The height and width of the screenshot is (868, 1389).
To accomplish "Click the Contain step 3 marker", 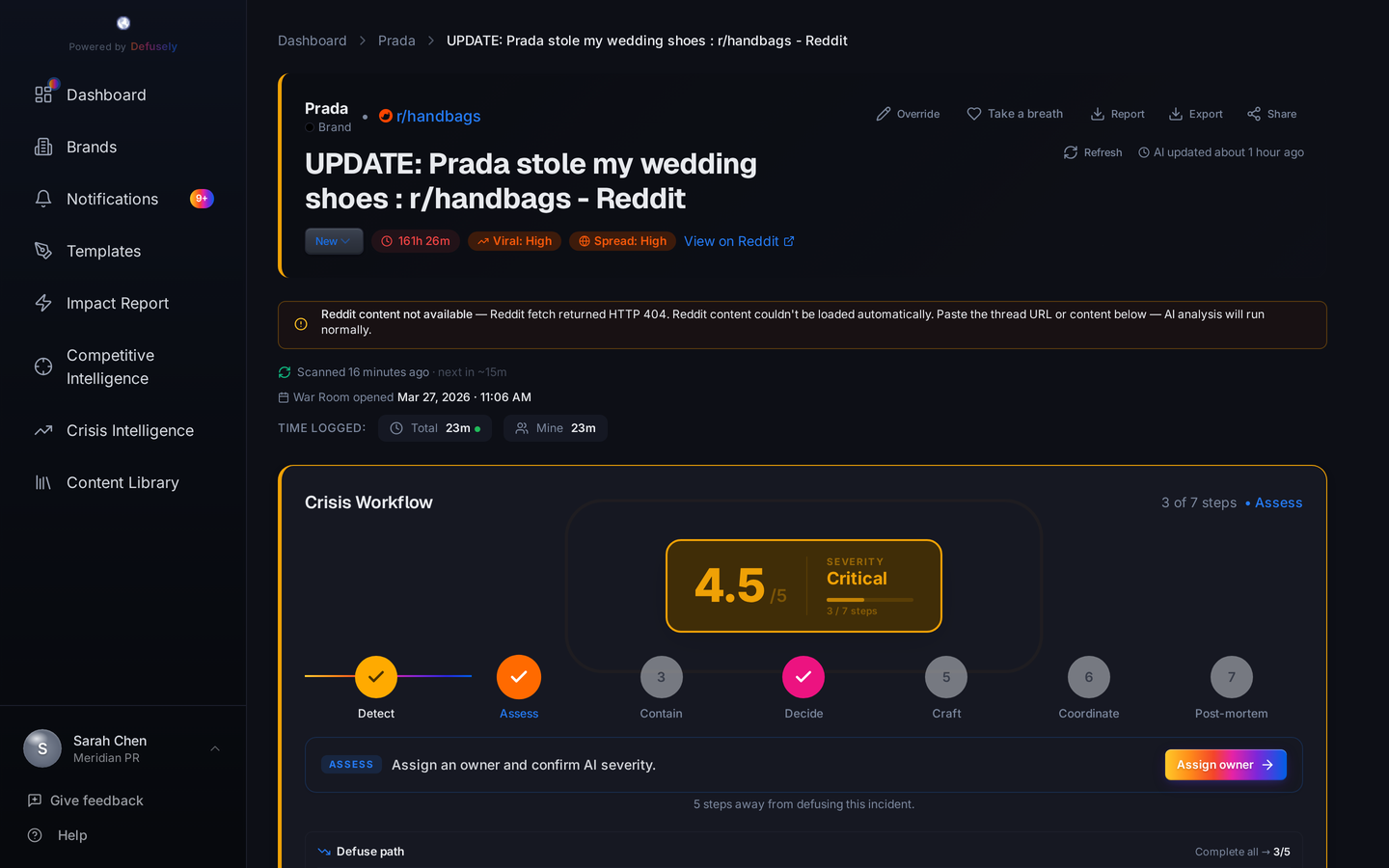I will [x=661, y=677].
